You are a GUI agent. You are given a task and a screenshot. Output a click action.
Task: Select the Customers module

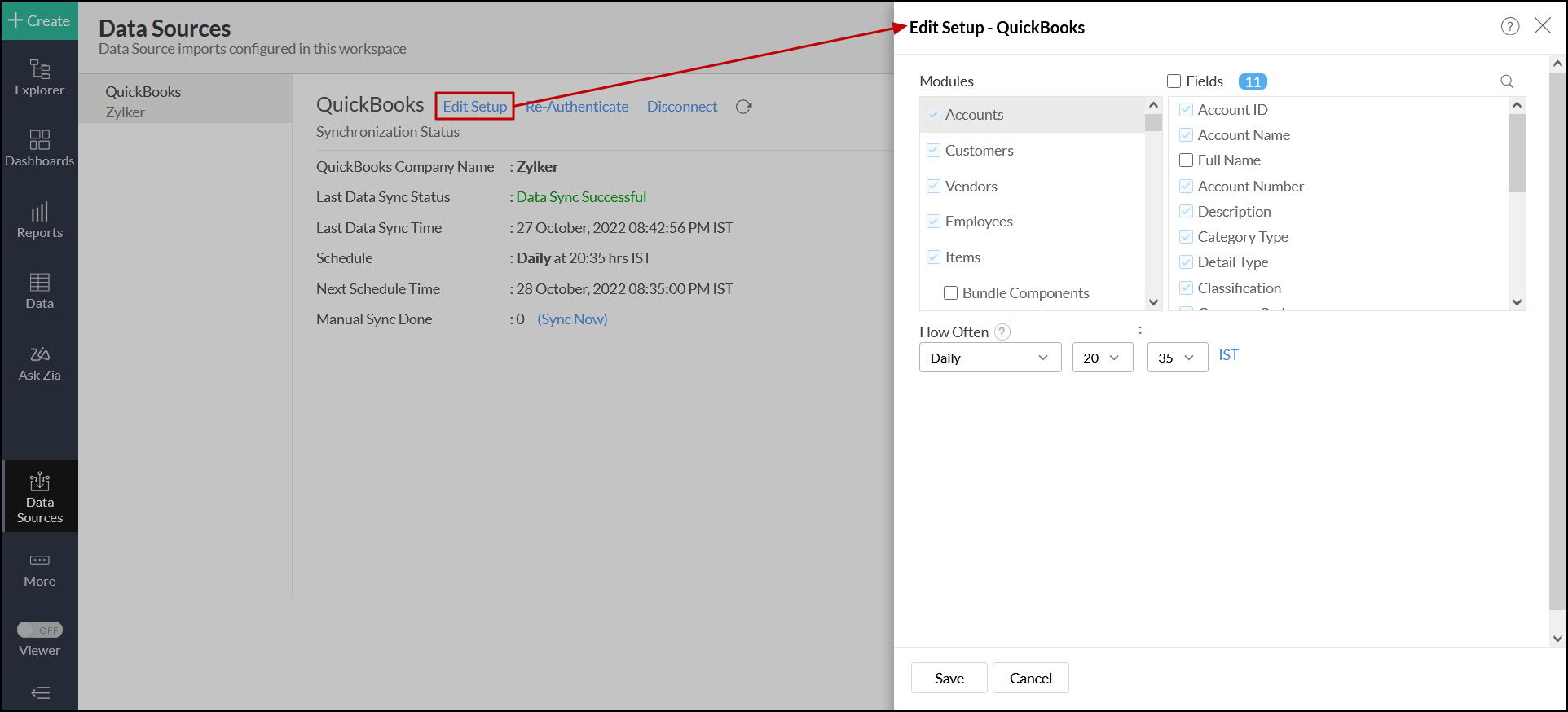click(x=979, y=151)
